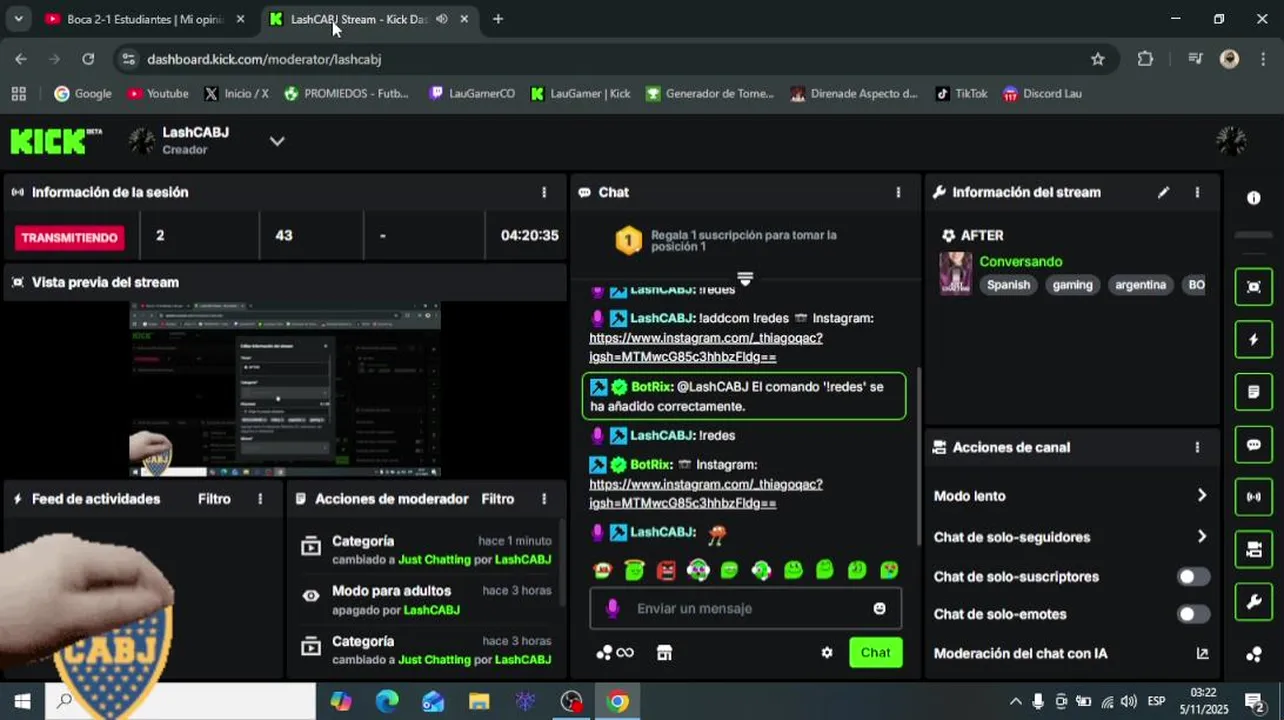This screenshot has height=720, width=1284.
Task: Open the Chat panel three-dot menu
Action: pos(898,192)
